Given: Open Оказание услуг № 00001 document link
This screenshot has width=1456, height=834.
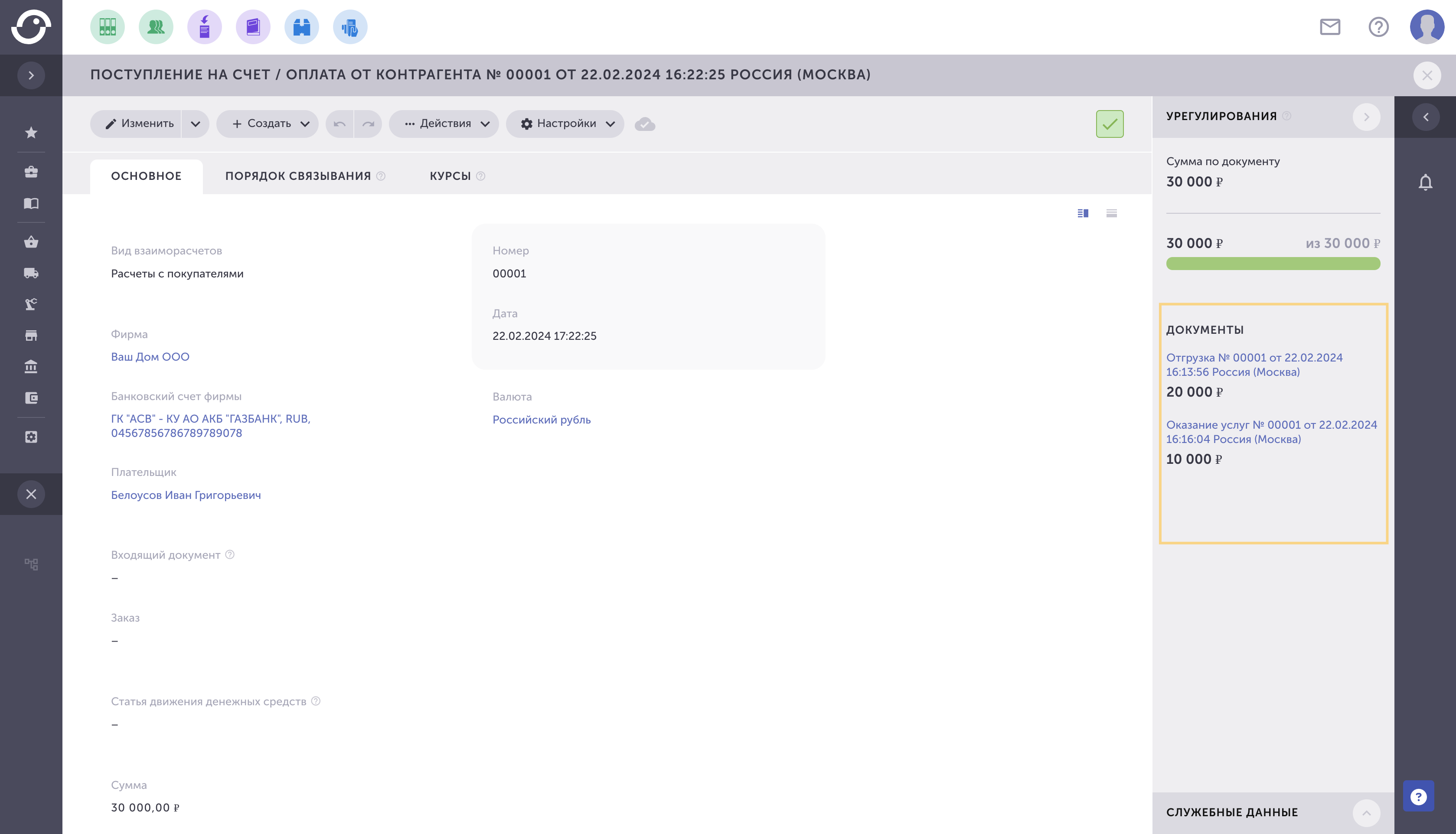Looking at the screenshot, I should click(1271, 432).
